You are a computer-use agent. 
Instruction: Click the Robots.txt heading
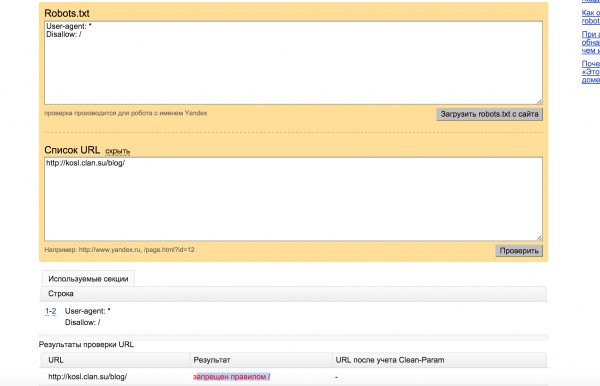pyautogui.click(x=67, y=13)
